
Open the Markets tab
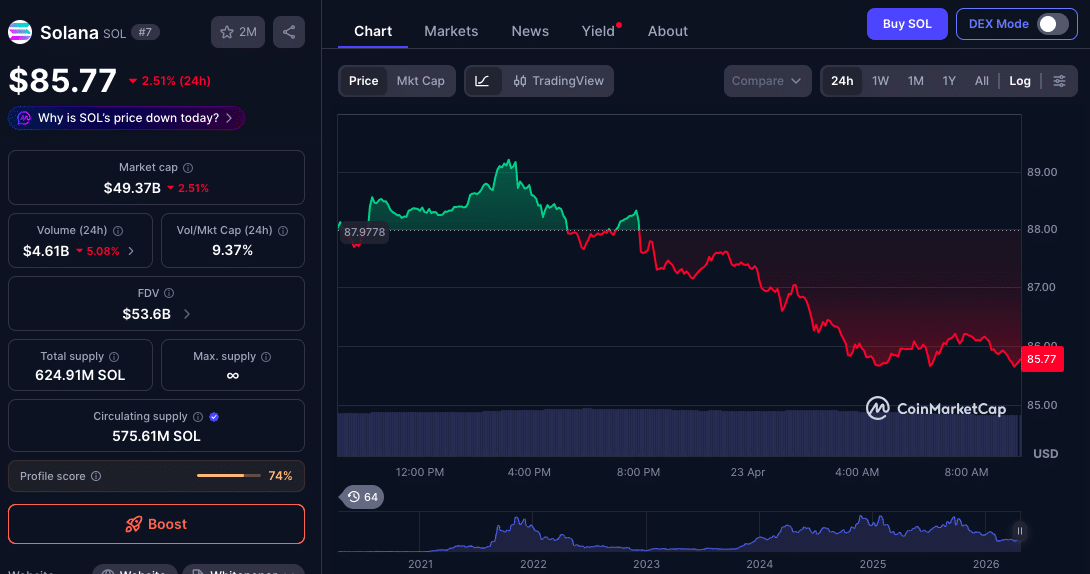tap(451, 31)
